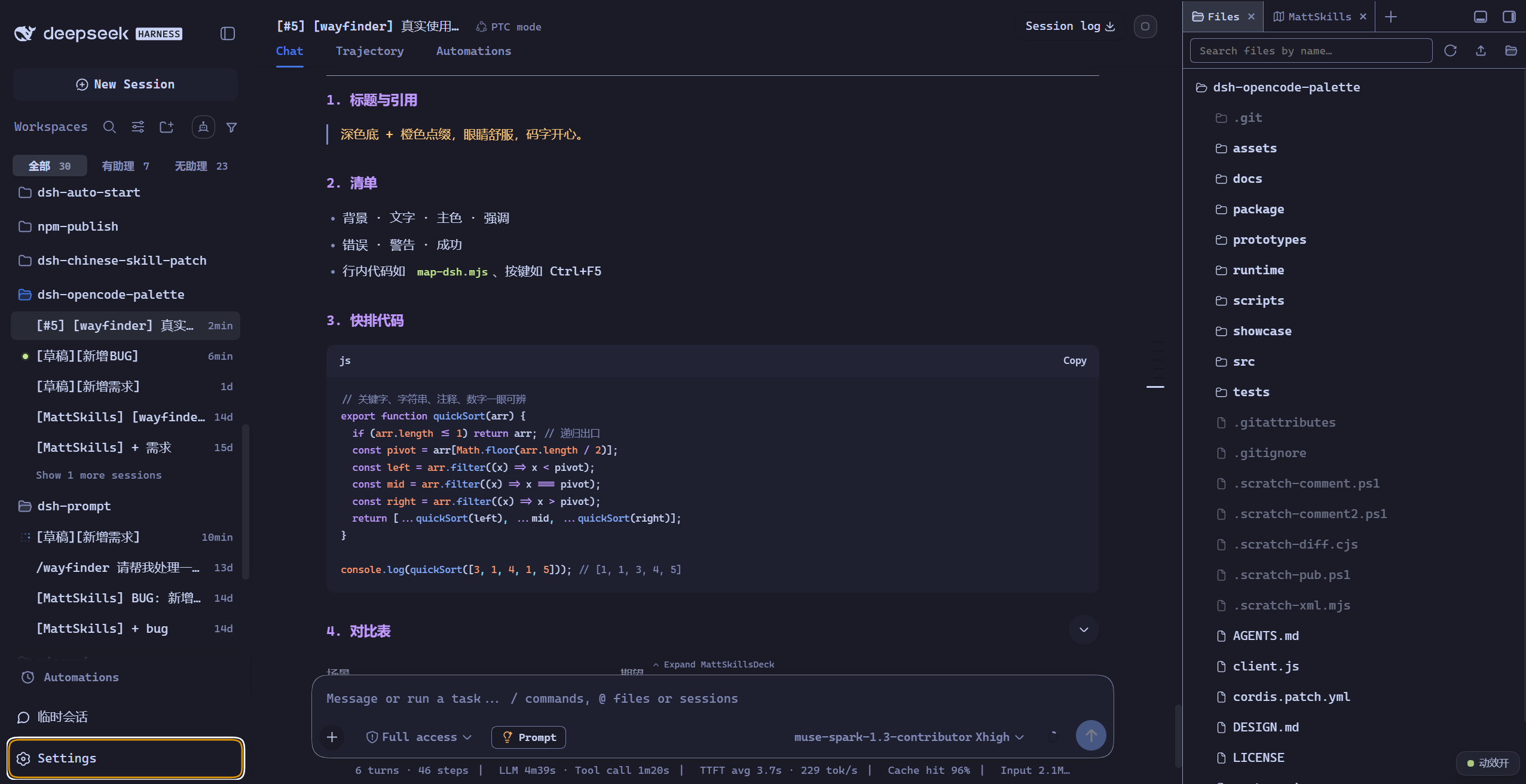Search workspaces magnifier icon
The image size is (1526, 784).
coord(109,127)
